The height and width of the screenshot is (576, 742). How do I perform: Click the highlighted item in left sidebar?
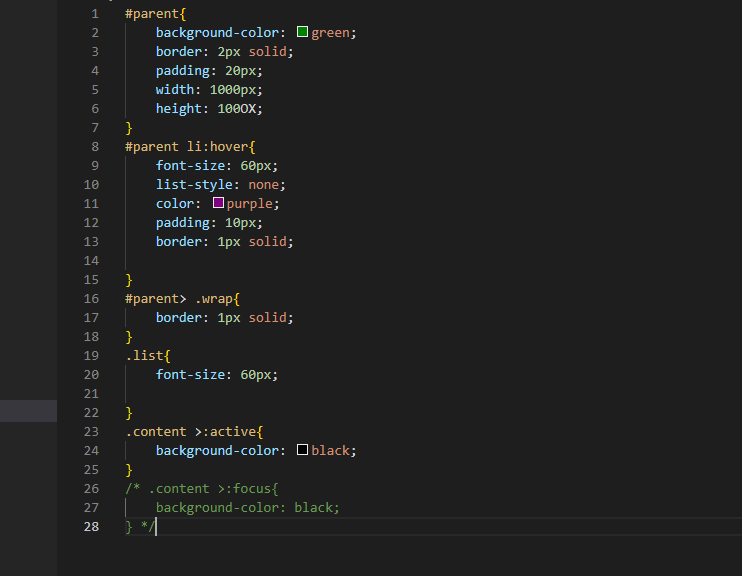click(x=28, y=411)
